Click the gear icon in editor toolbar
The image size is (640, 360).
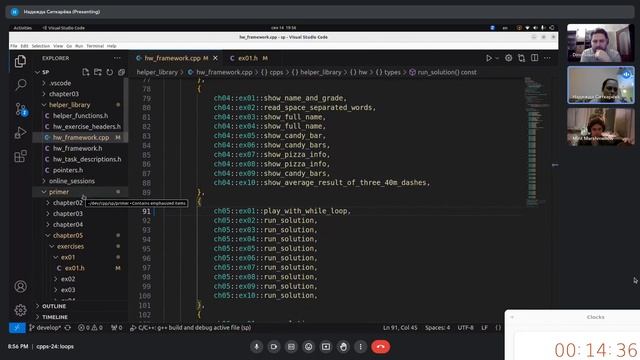tap(508, 58)
